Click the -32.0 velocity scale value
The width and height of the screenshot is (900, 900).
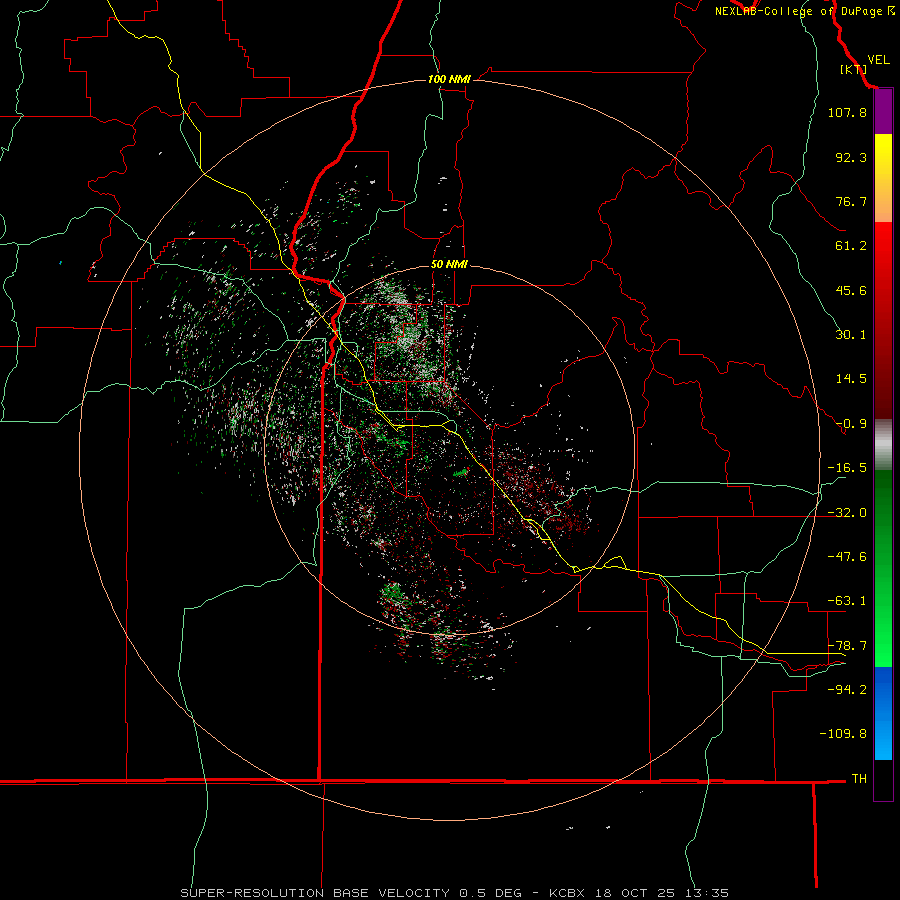coord(847,513)
